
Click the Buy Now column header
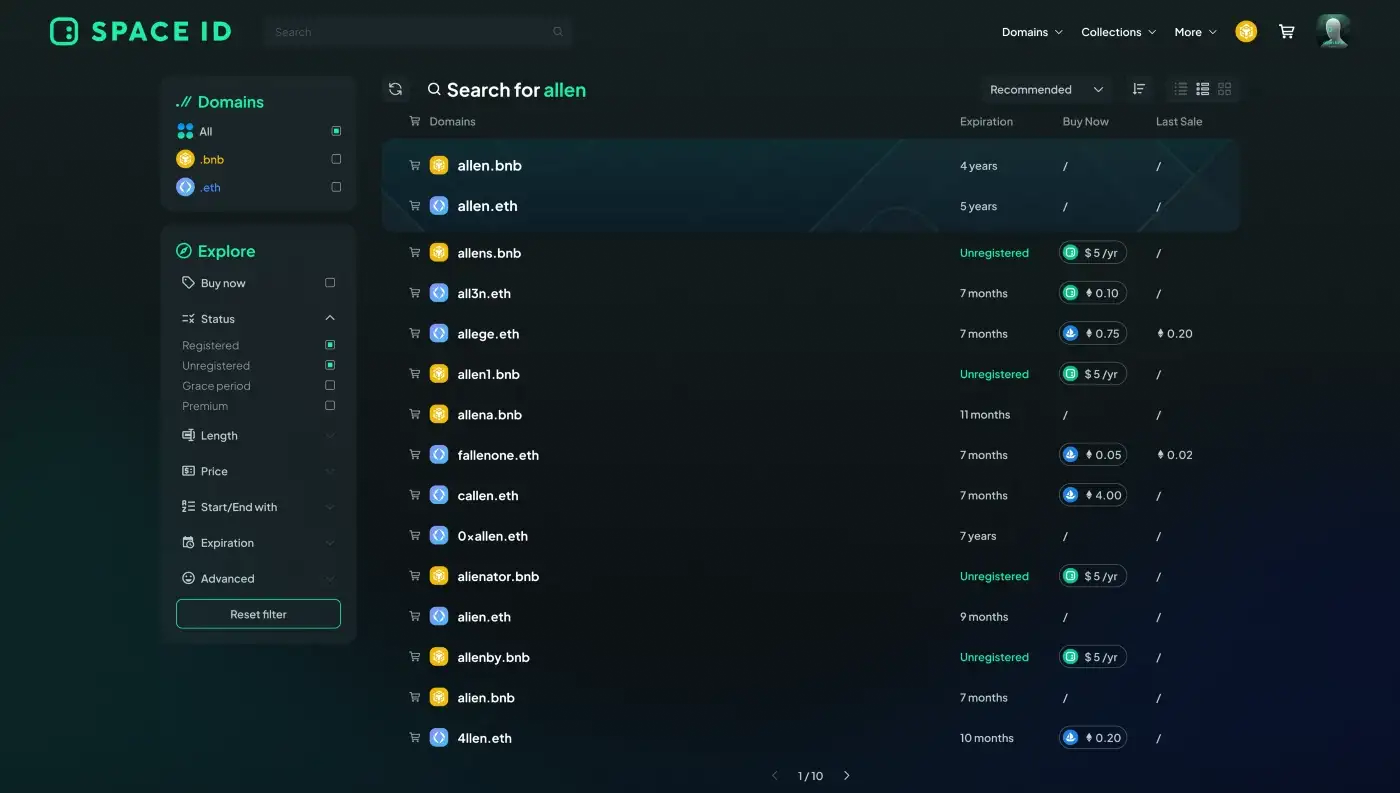[x=1085, y=121]
